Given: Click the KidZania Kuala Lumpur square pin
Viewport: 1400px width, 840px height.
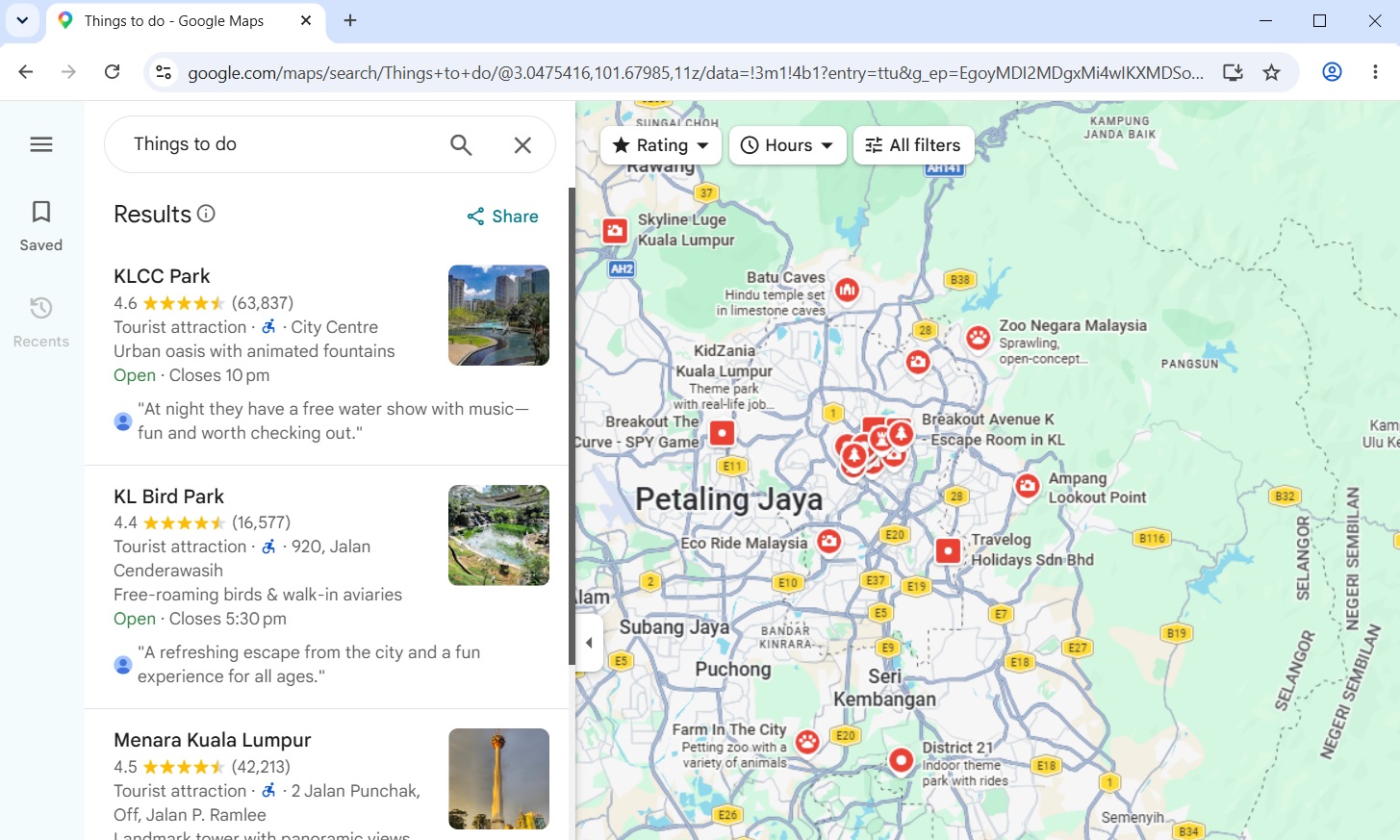Looking at the screenshot, I should 722,433.
